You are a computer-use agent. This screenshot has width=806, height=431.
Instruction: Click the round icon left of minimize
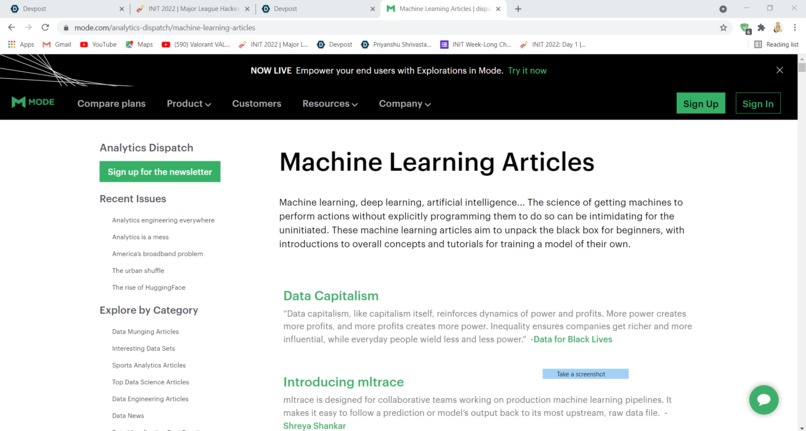(723, 9)
